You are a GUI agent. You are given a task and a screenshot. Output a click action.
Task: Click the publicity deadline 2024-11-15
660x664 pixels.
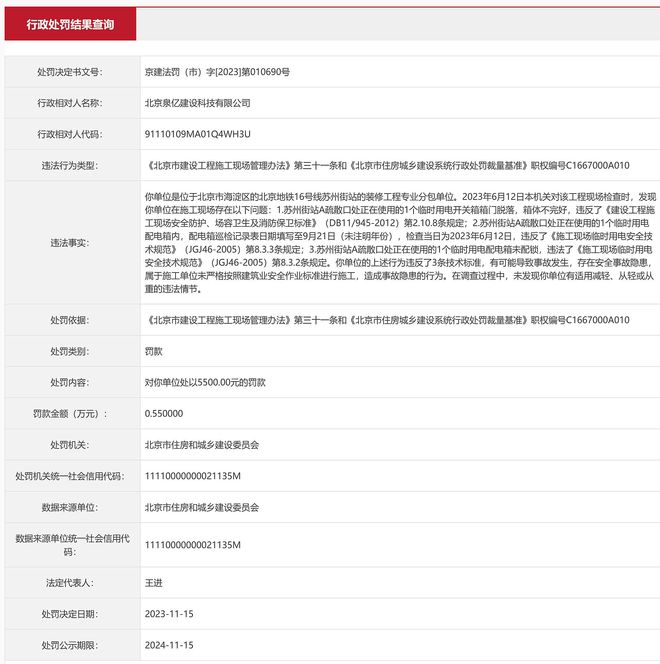click(169, 645)
